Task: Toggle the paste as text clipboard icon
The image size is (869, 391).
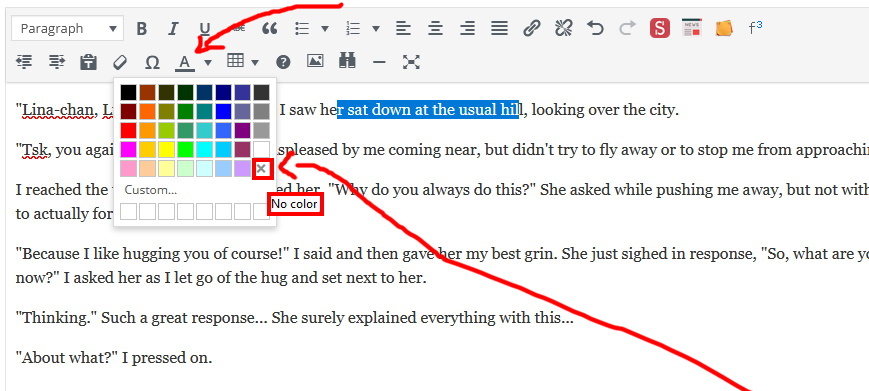Action: pyautogui.click(x=88, y=62)
